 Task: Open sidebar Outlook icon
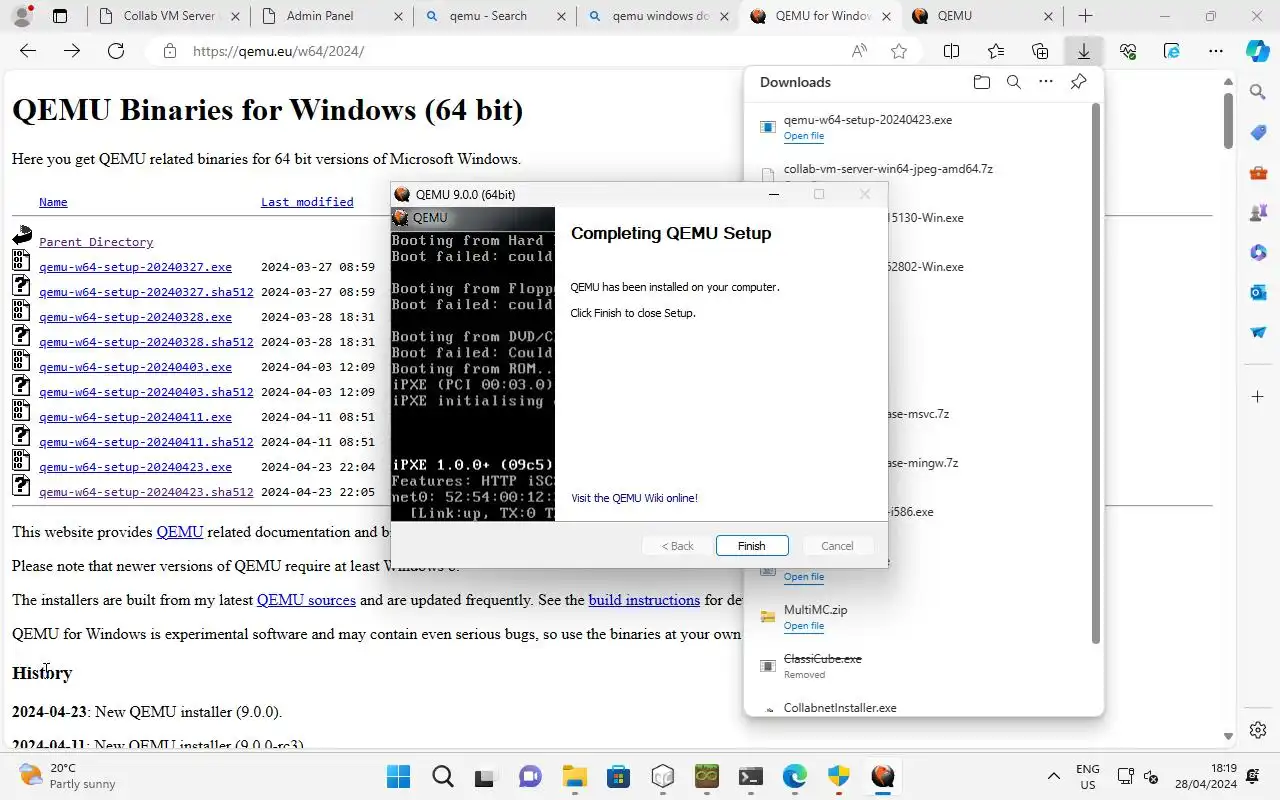tap(1258, 292)
